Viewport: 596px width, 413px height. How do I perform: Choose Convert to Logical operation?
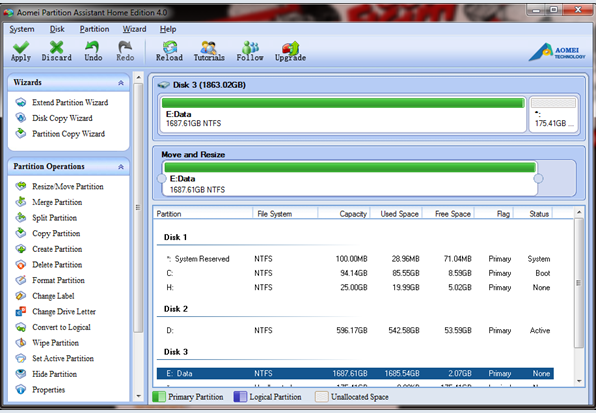(x=61, y=327)
